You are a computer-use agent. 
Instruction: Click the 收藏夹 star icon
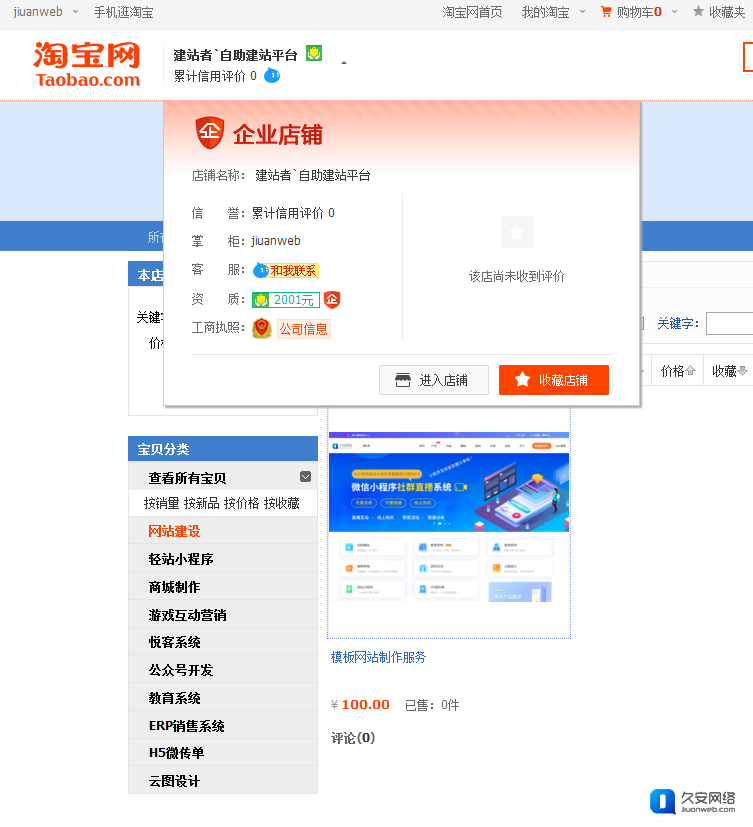click(698, 11)
